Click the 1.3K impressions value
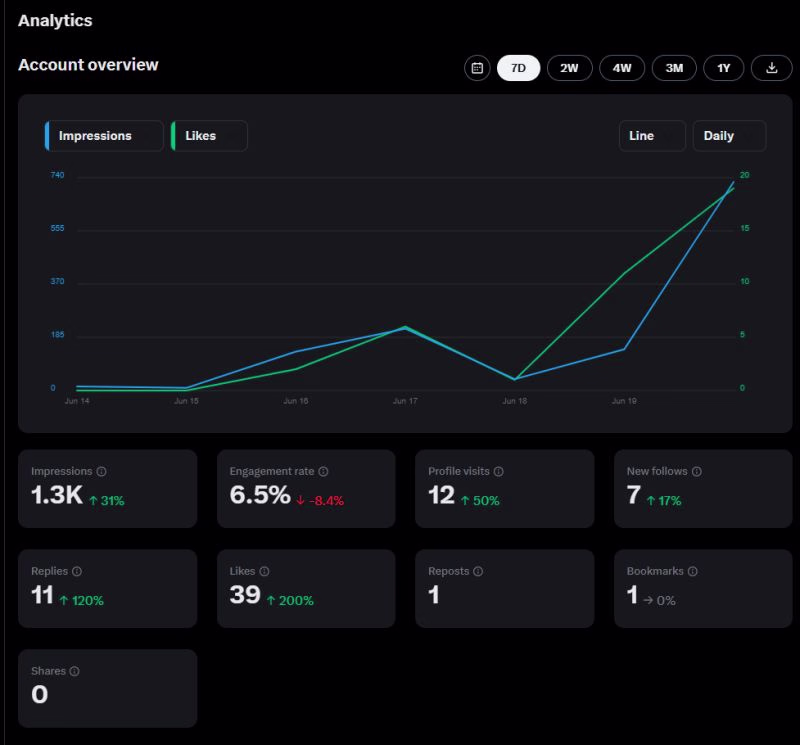Image resolution: width=800 pixels, height=745 pixels. click(x=57, y=495)
